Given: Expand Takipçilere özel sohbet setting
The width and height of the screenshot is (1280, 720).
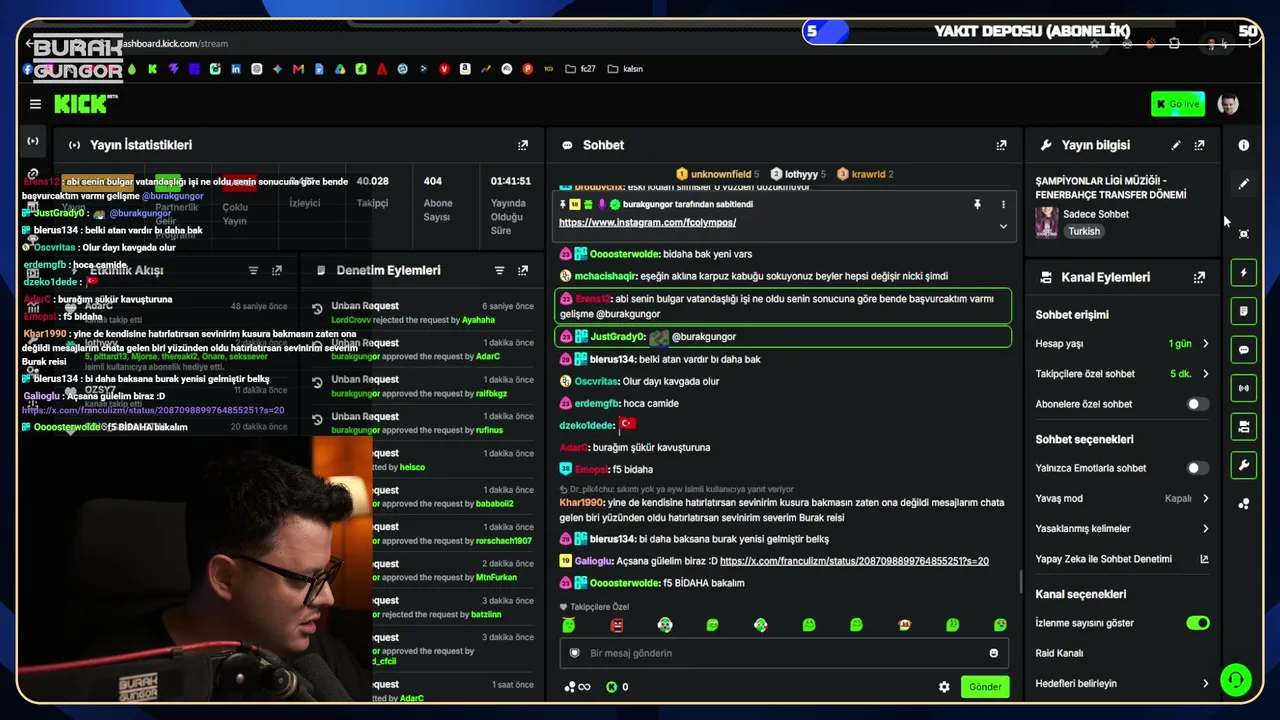Looking at the screenshot, I should click(x=1122, y=374).
